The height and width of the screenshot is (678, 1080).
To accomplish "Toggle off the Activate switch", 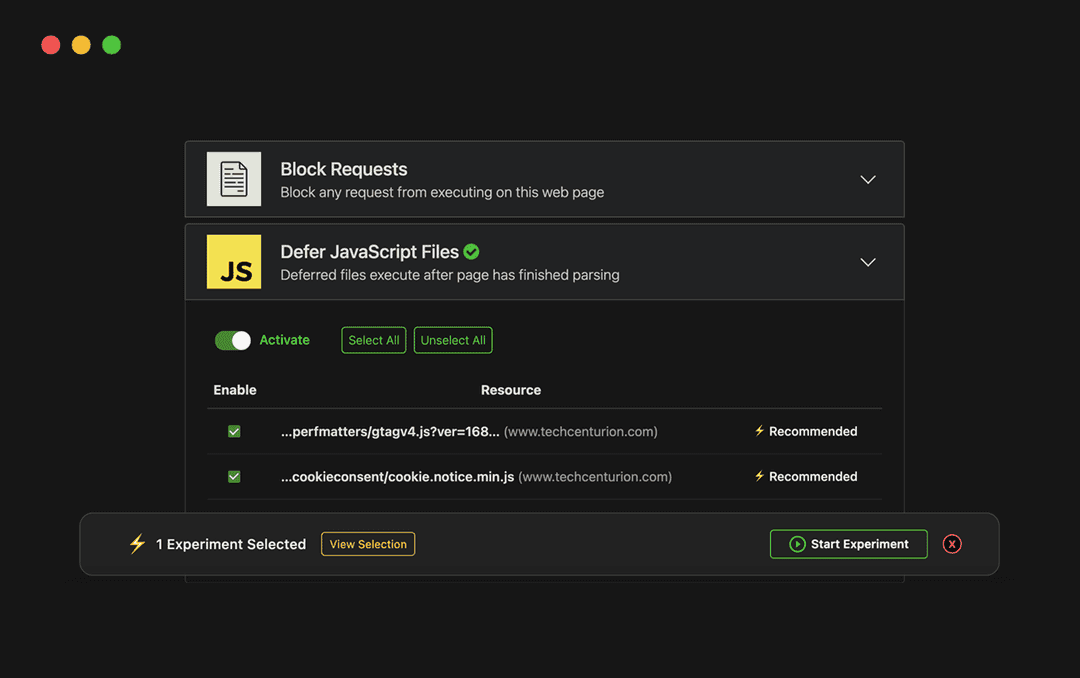I will (232, 340).
